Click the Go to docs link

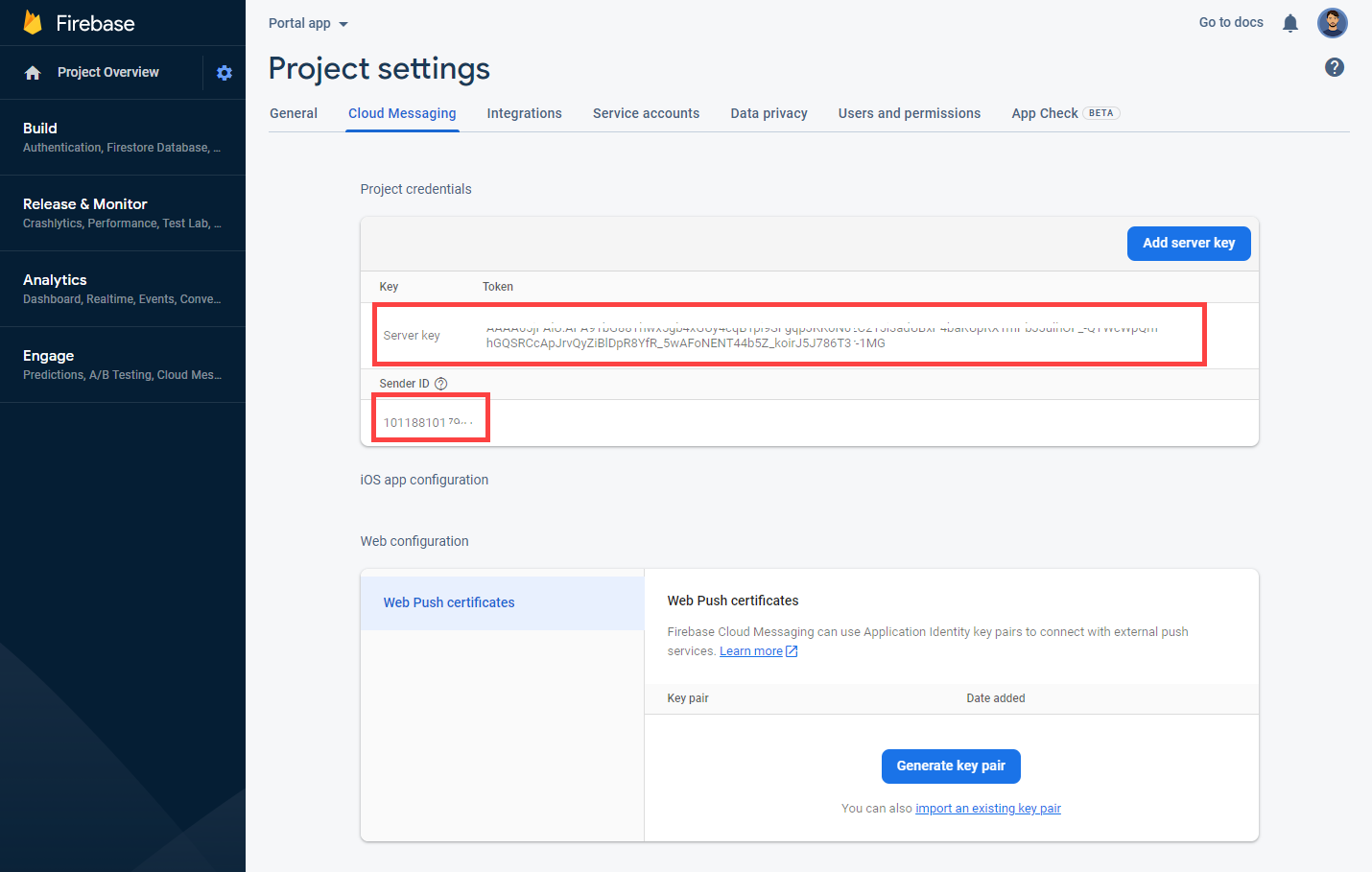pos(1231,22)
